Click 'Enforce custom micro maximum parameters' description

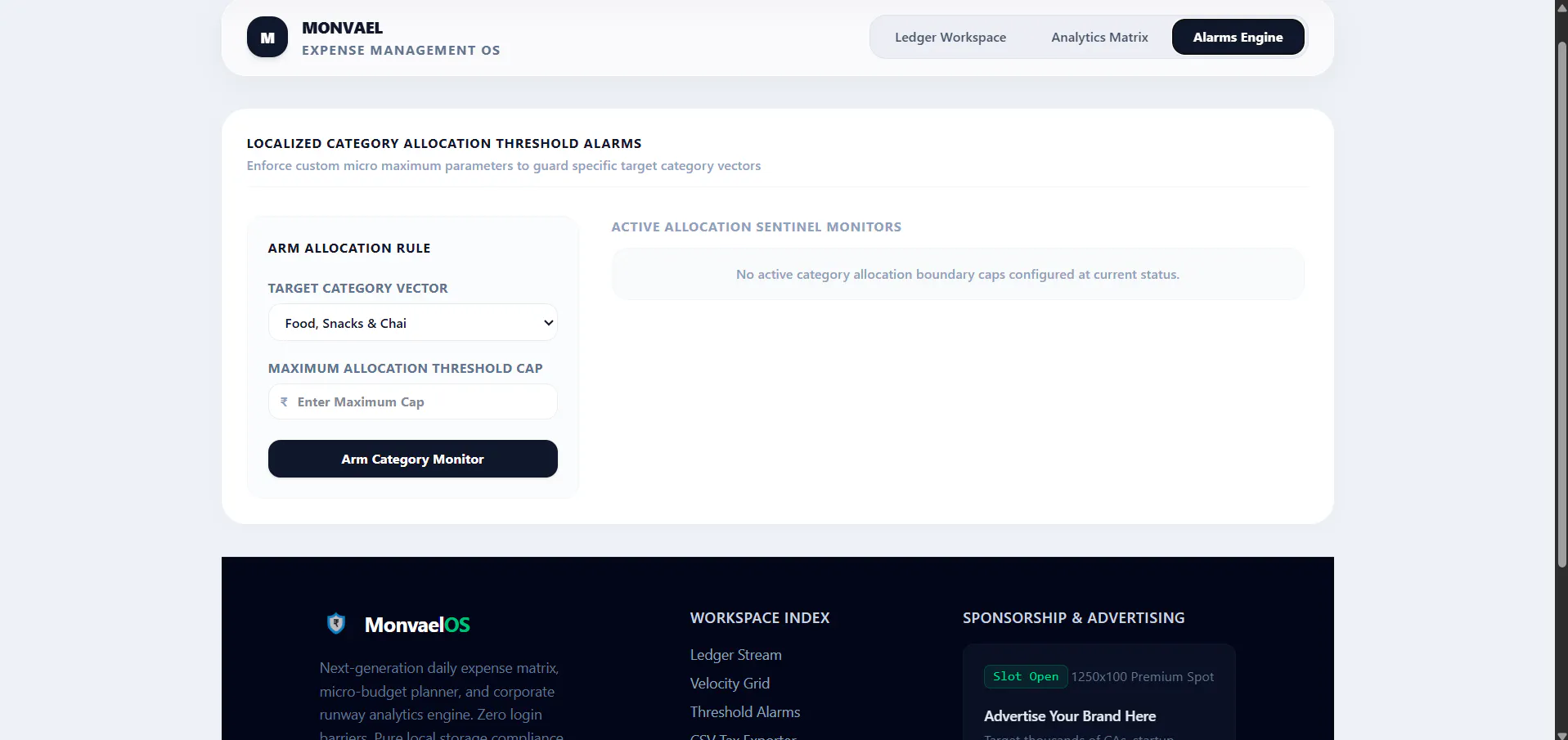(x=504, y=166)
